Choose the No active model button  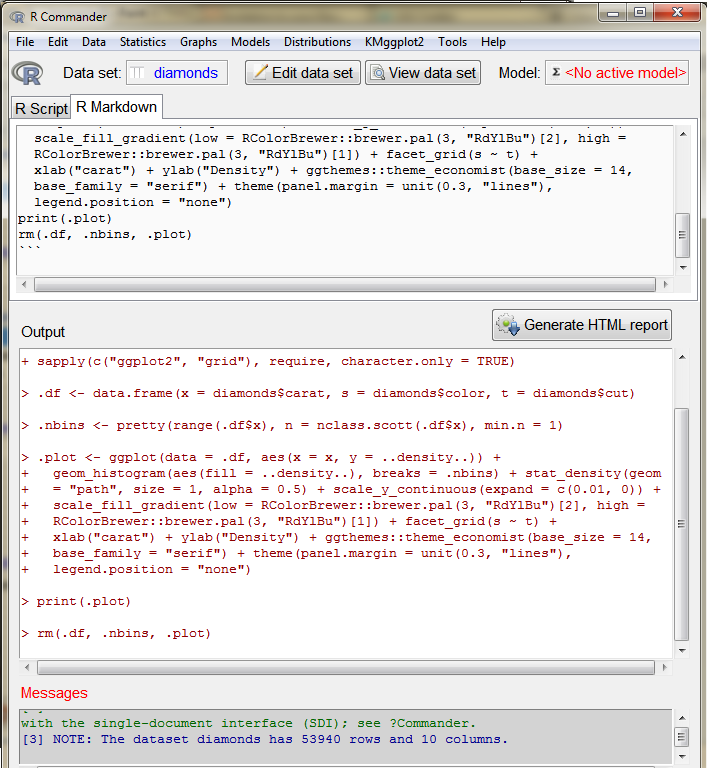click(x=625, y=73)
